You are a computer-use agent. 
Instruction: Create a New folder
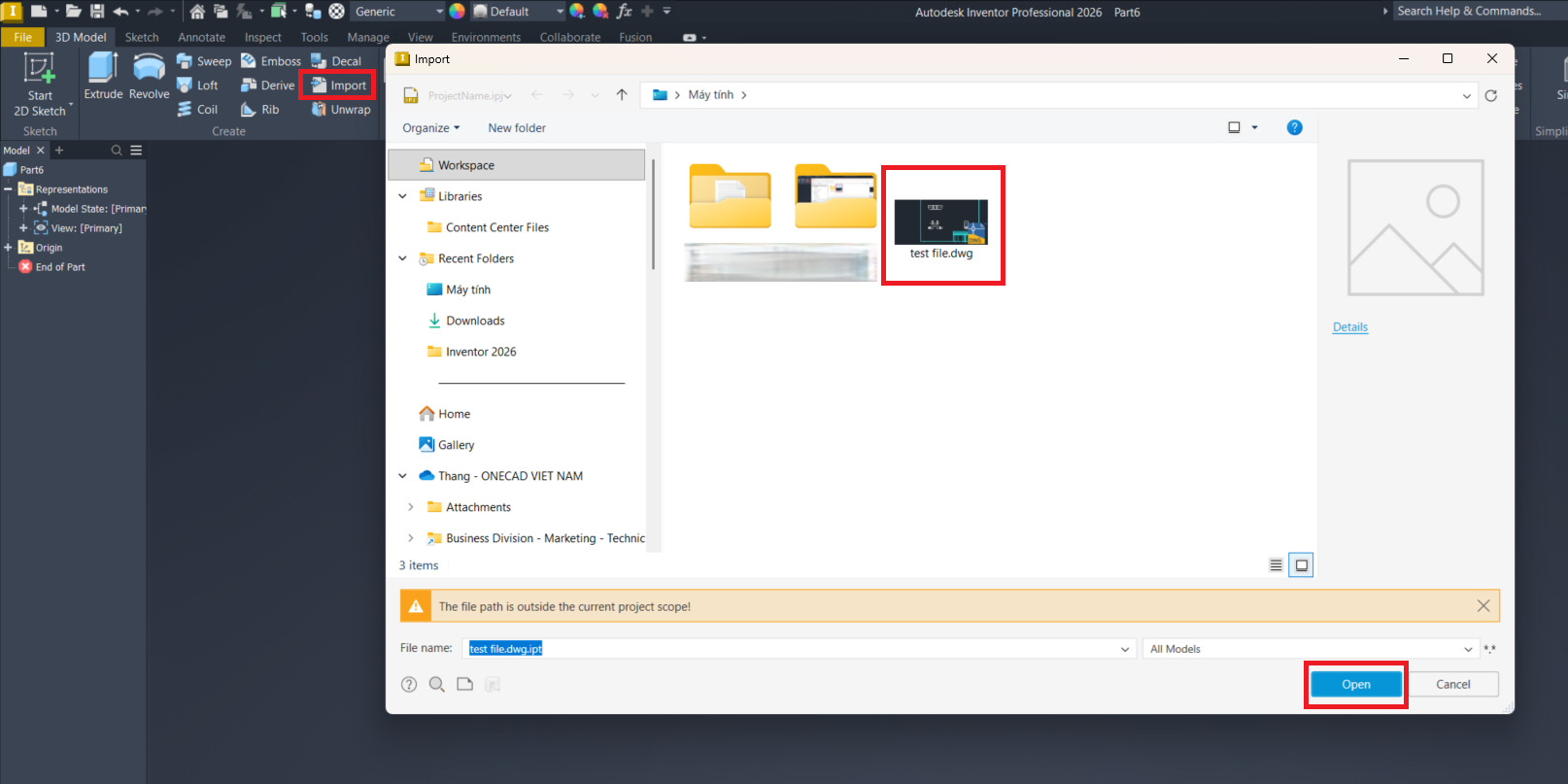click(x=517, y=128)
